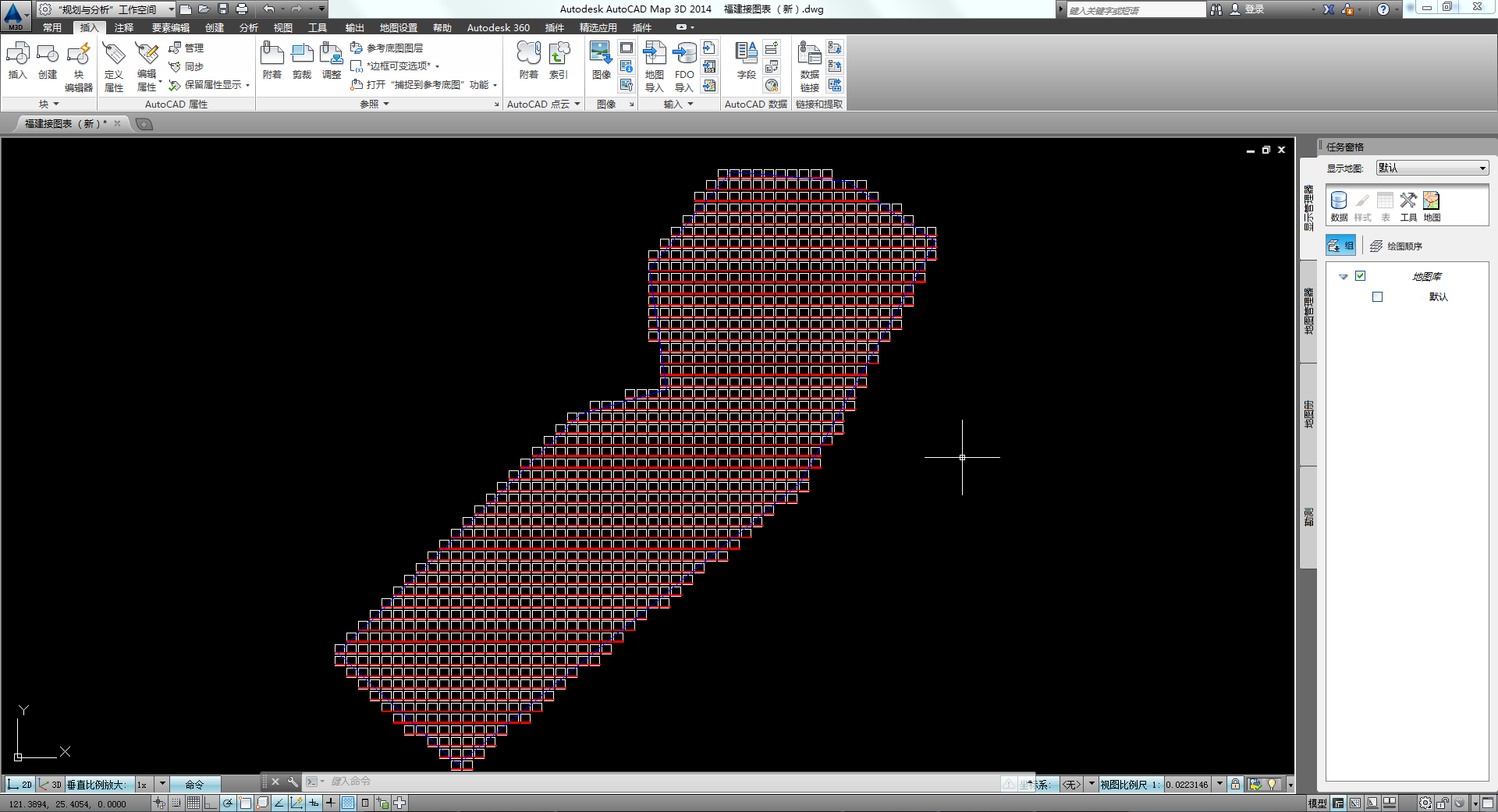Open the 注释 ribbon tab
Viewport: 1498px width, 812px height.
124,27
